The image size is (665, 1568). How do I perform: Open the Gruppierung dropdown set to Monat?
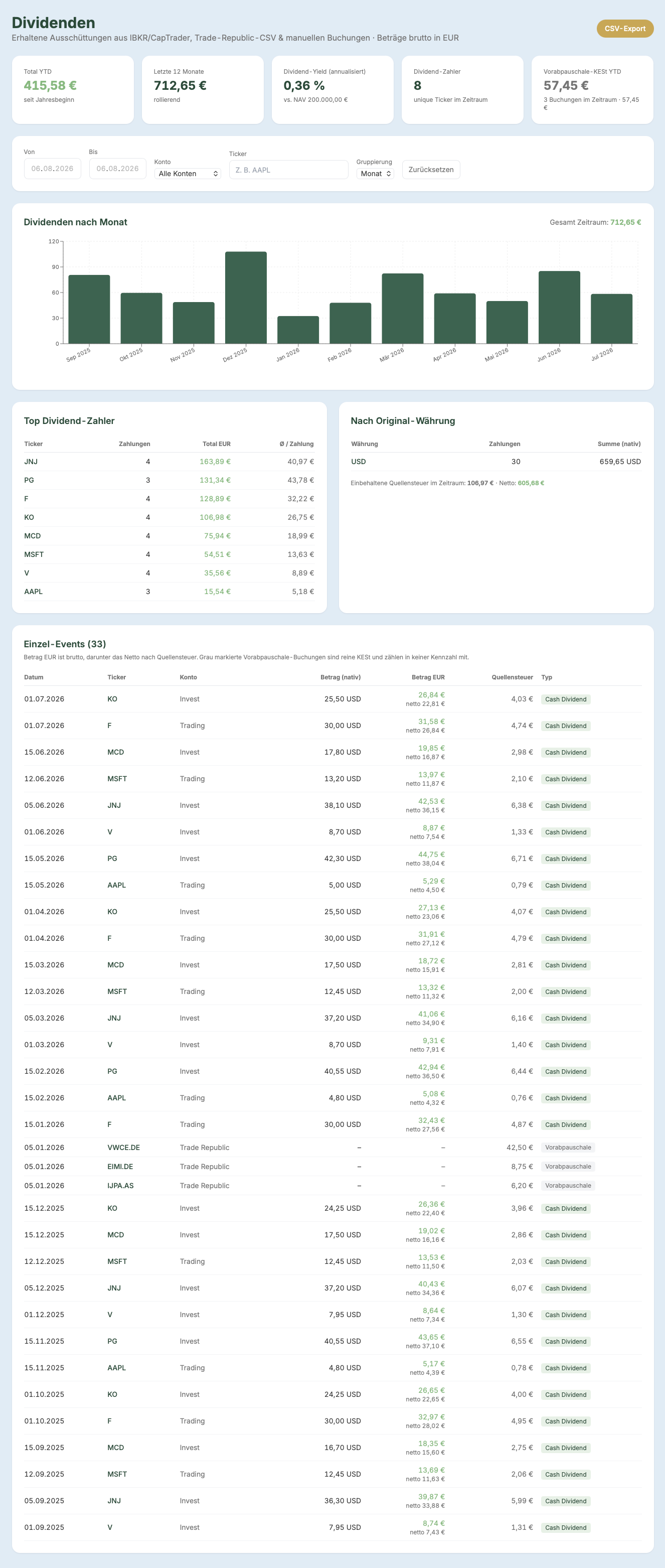[376, 174]
